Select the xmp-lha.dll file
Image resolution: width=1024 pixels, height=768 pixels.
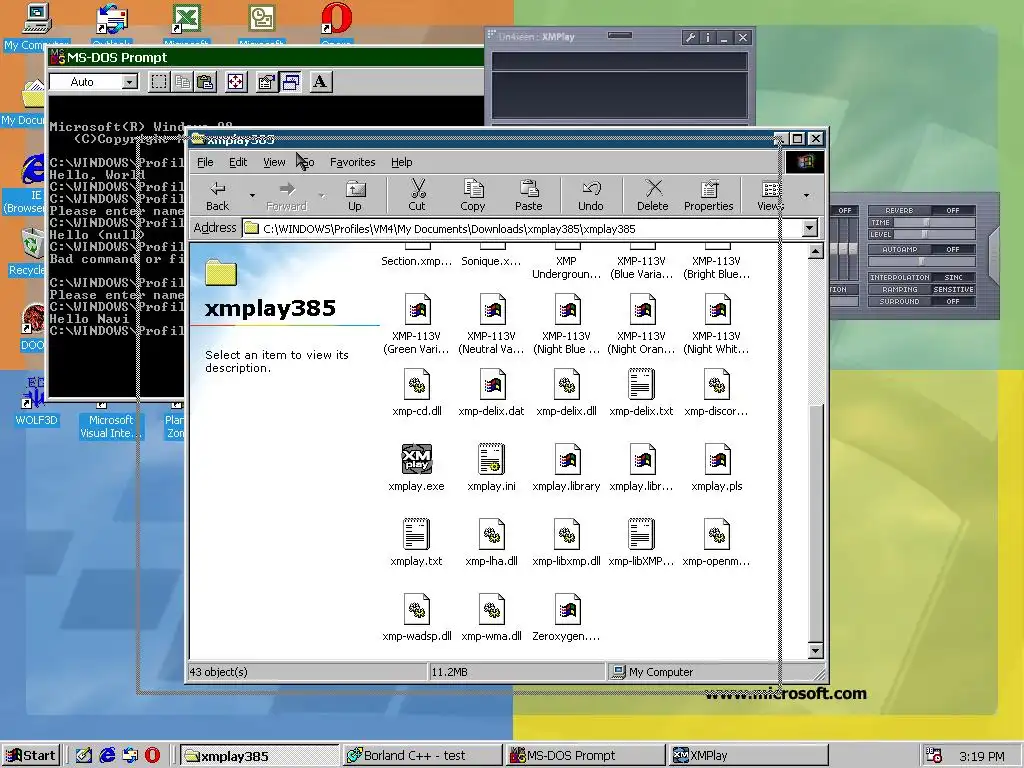[491, 543]
